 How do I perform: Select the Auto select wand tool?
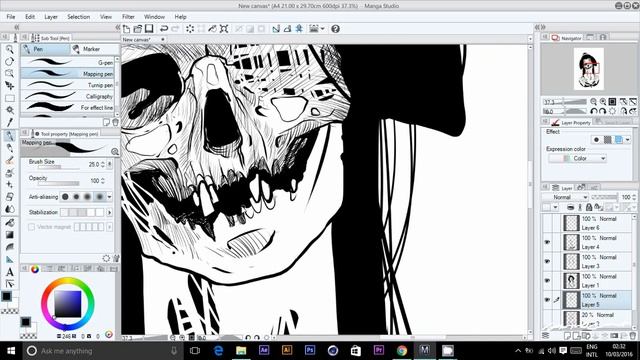pyautogui.click(x=10, y=110)
